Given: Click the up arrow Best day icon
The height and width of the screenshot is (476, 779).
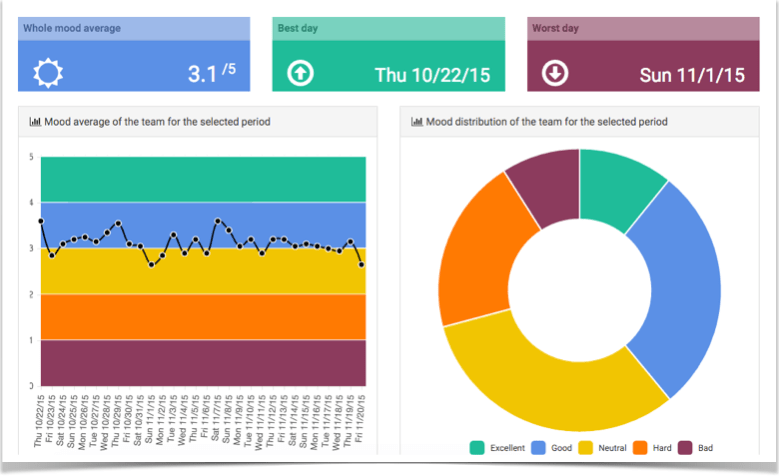Looking at the screenshot, I should [x=299, y=73].
